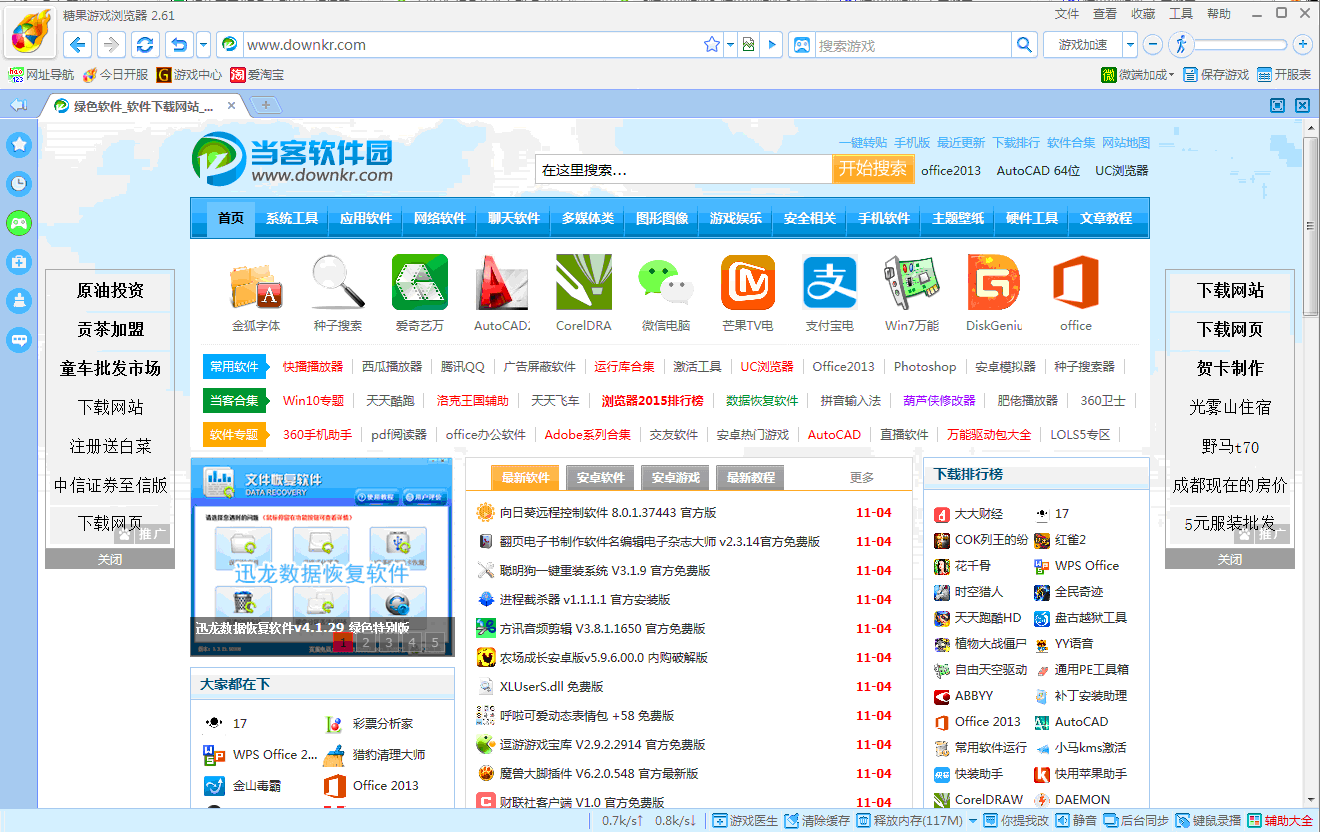
Task: Open the 收藏 menu
Action: [x=1143, y=14]
